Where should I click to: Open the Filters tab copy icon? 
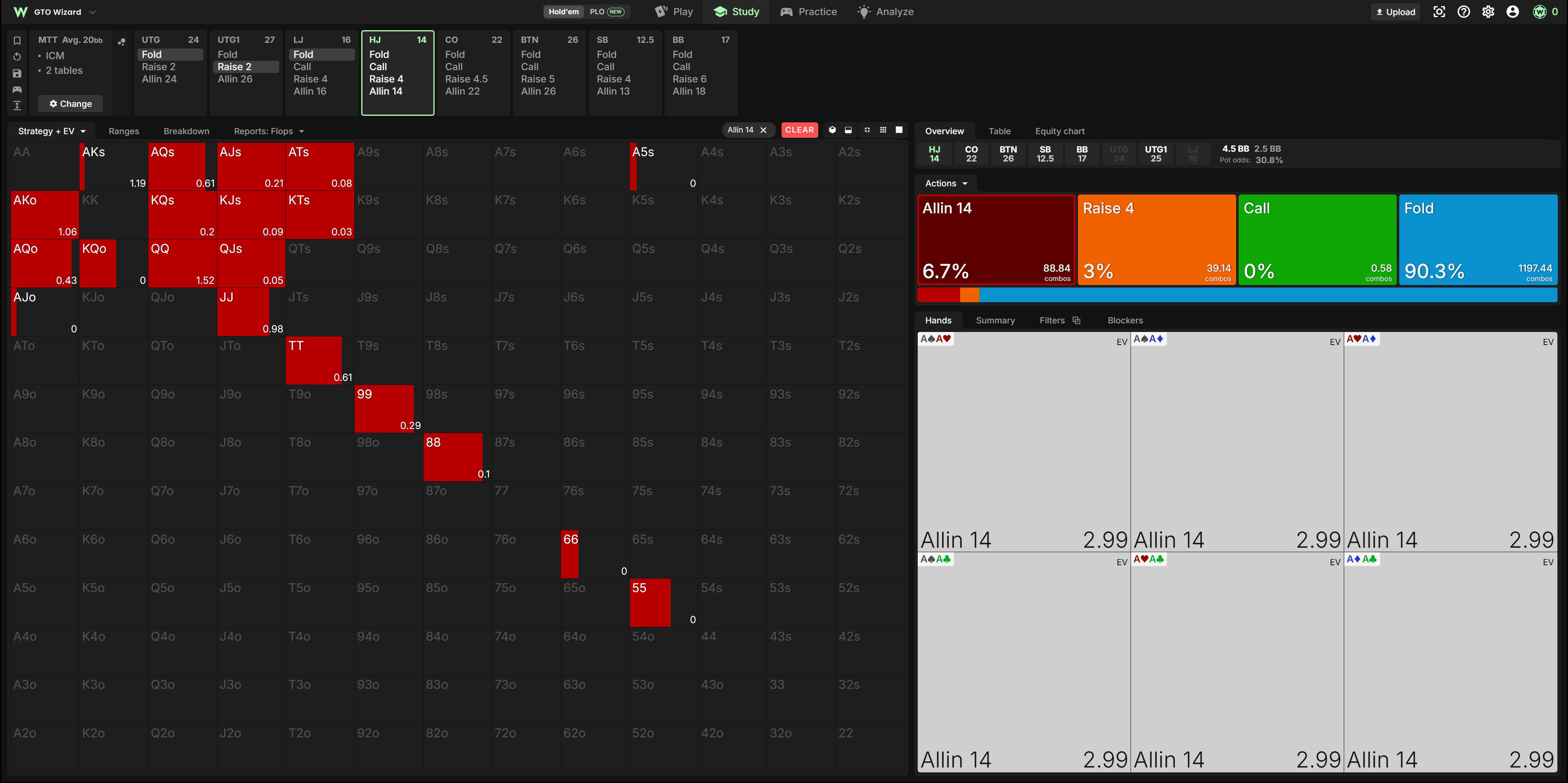1076,320
